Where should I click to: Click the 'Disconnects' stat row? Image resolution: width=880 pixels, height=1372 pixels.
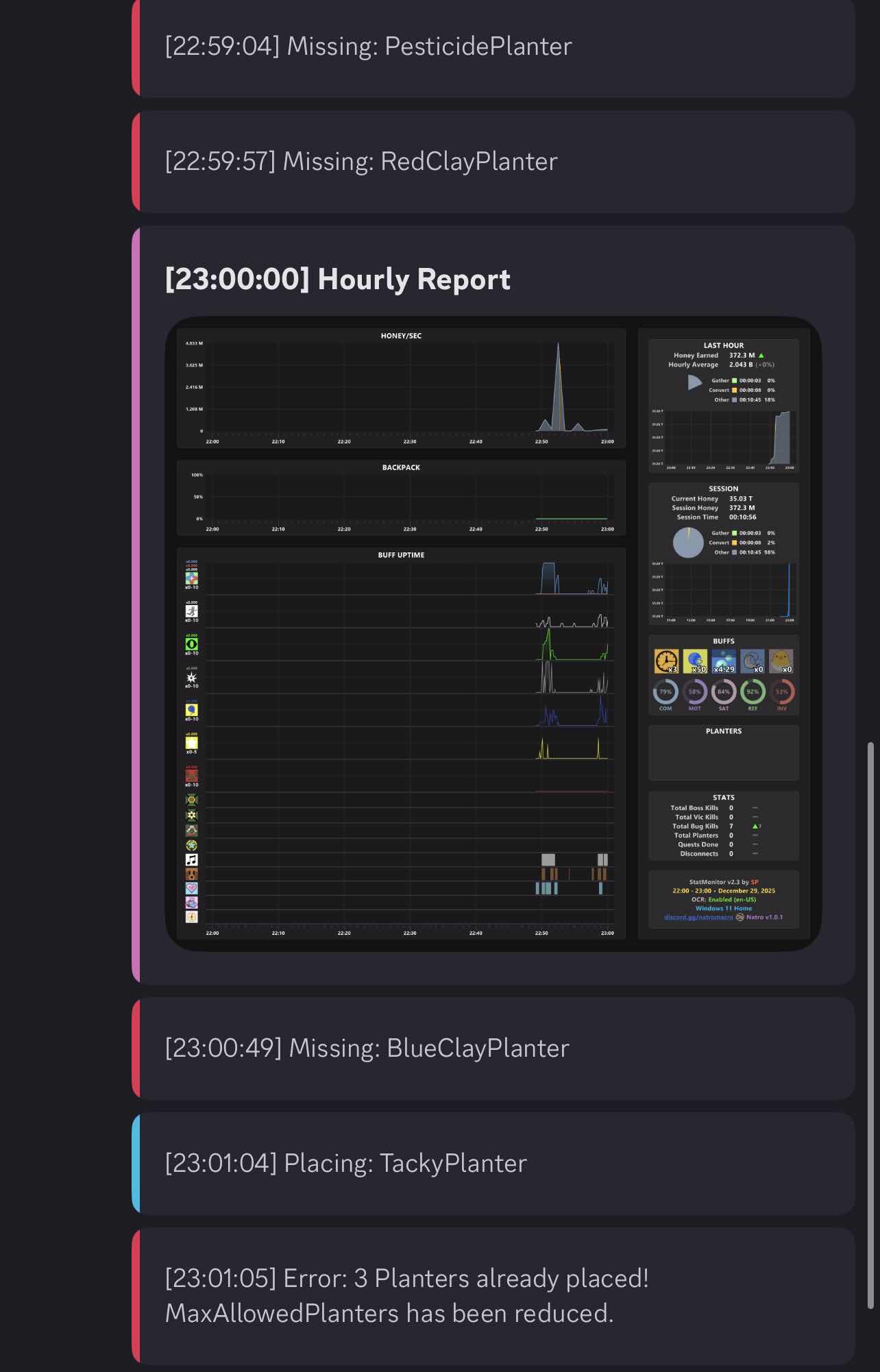719,854
